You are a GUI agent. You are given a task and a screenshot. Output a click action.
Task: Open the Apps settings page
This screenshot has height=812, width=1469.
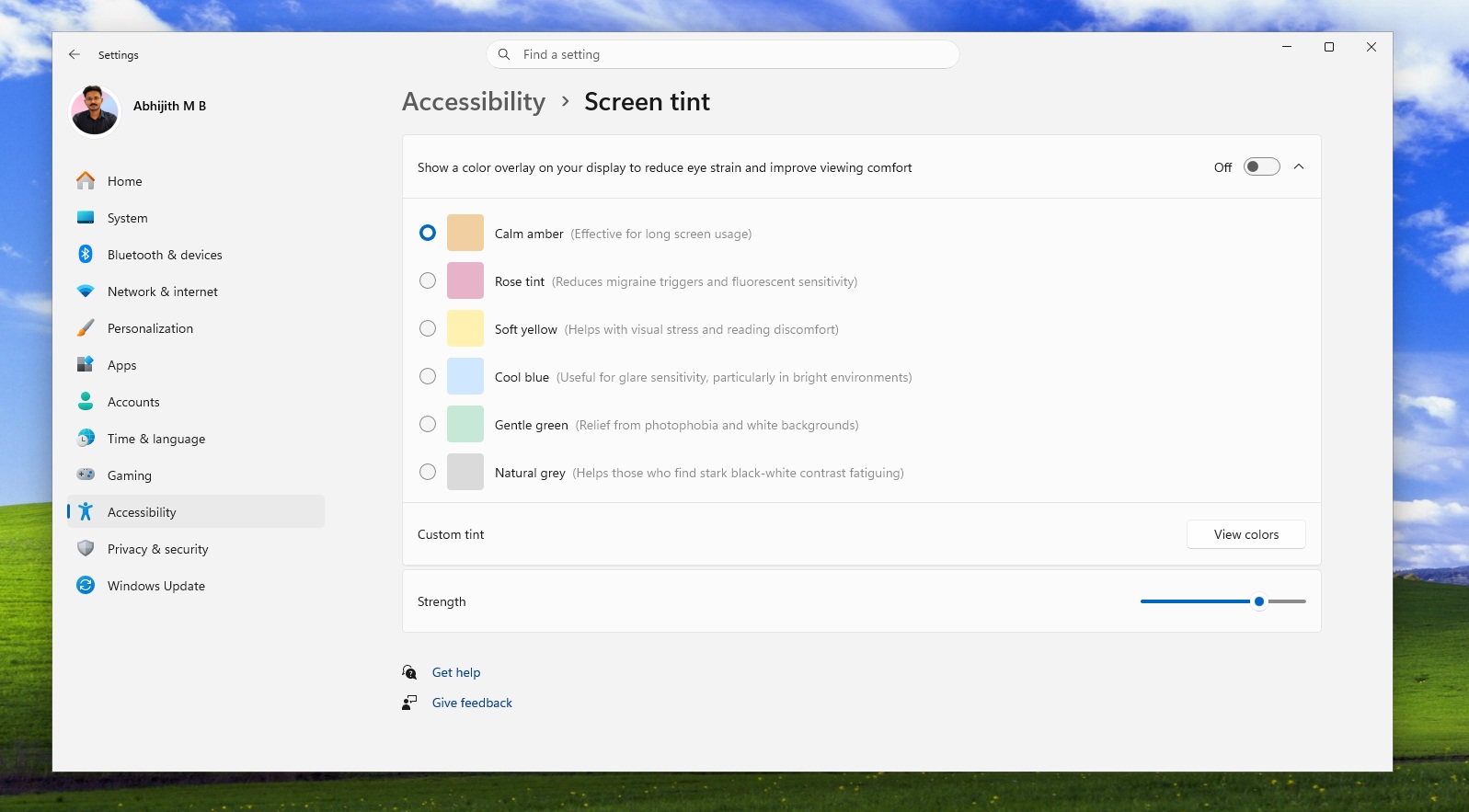pos(196,365)
